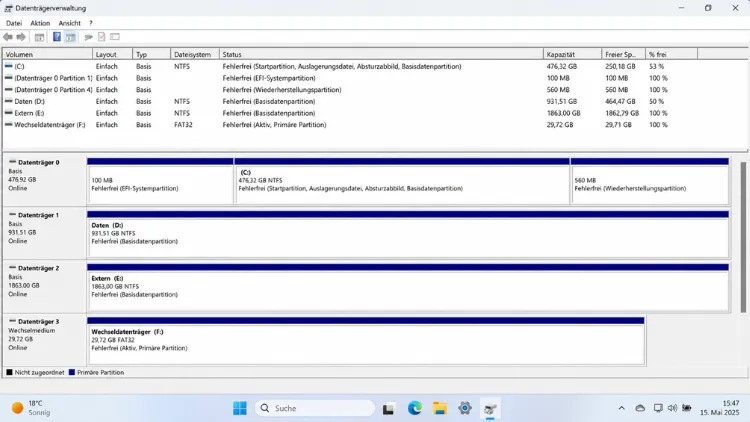Viewport: 750px width, 422px height.
Task: Open the Windows Start menu
Action: 240,408
